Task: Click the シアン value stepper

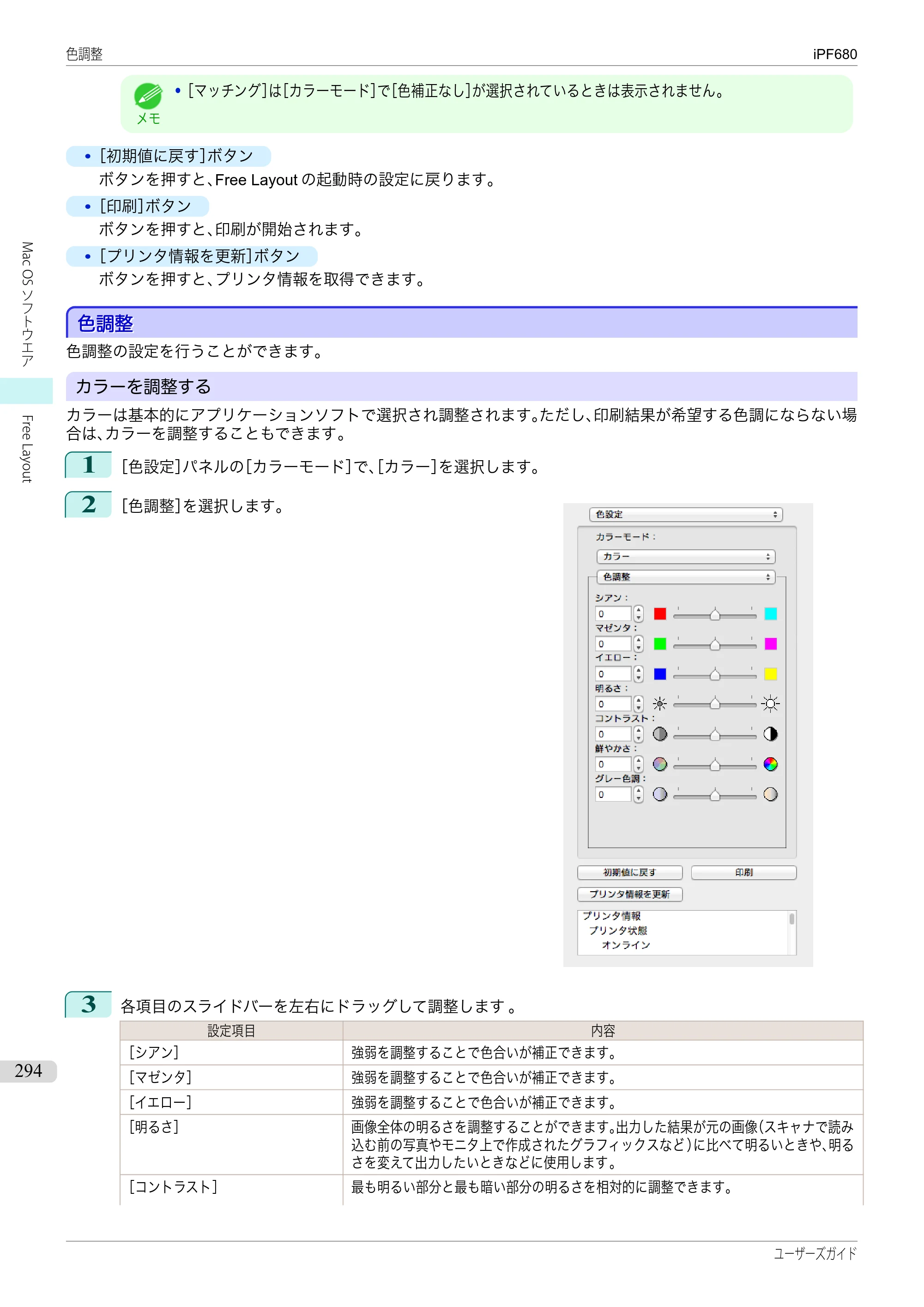Action: tap(638, 614)
